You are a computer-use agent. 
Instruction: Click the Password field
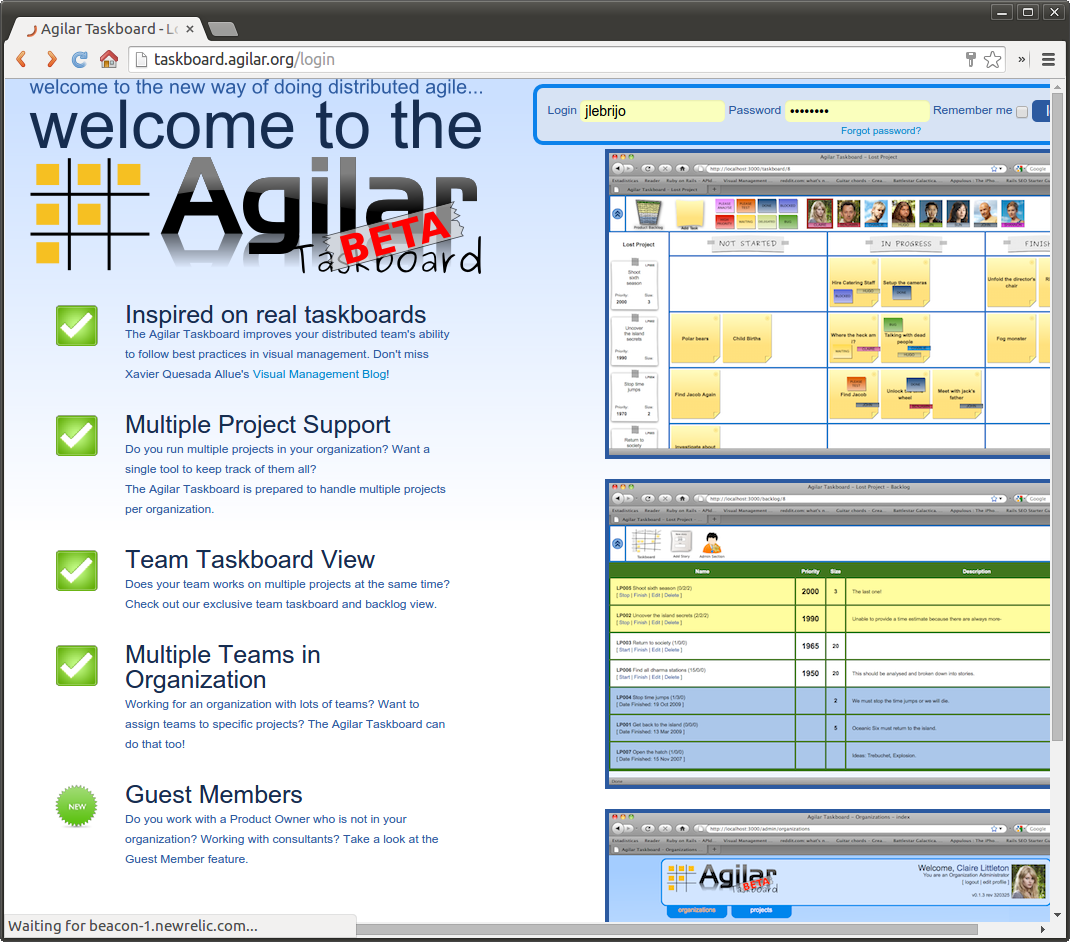(857, 111)
